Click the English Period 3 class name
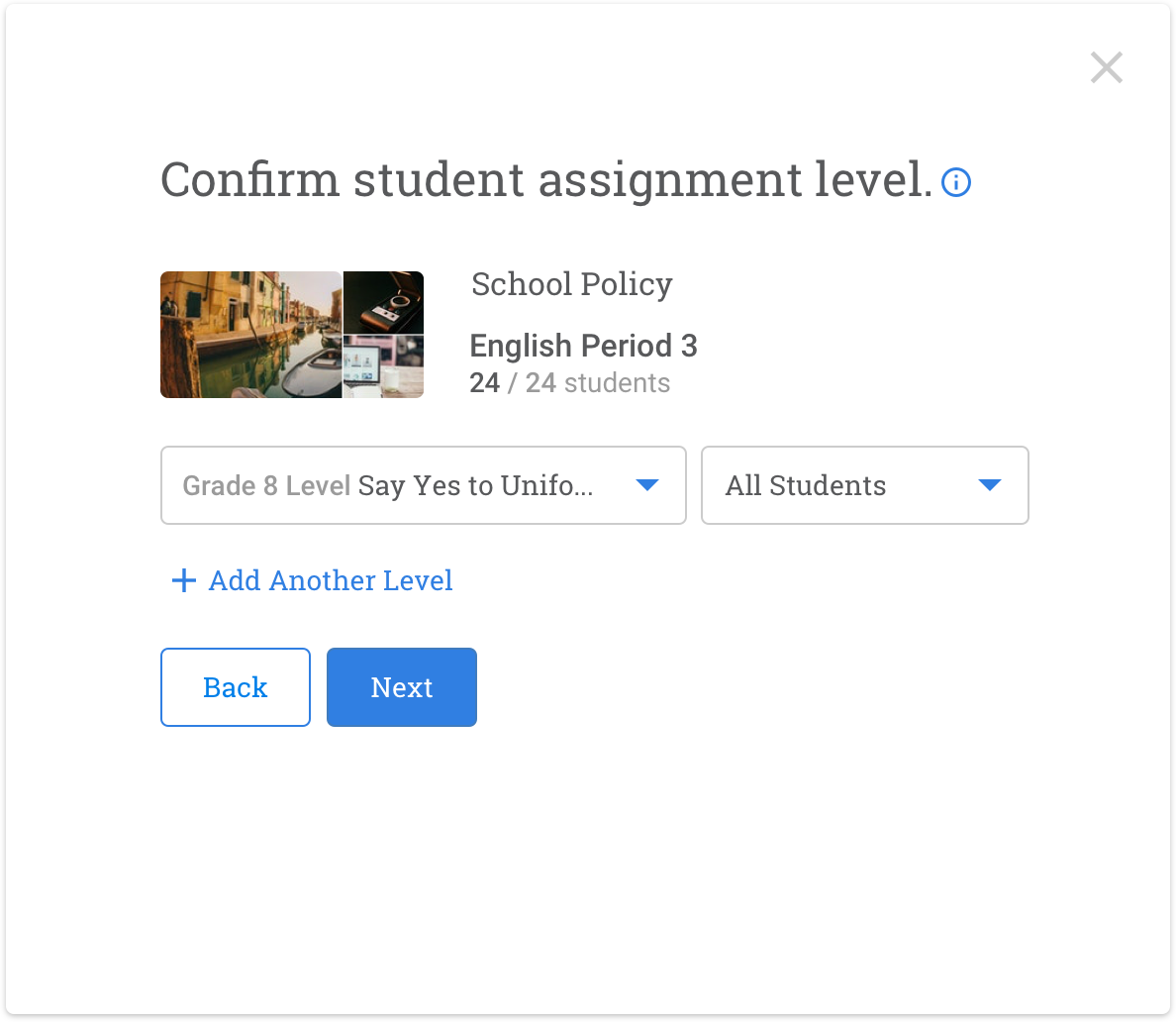The image size is (1176, 1022). 583,346
